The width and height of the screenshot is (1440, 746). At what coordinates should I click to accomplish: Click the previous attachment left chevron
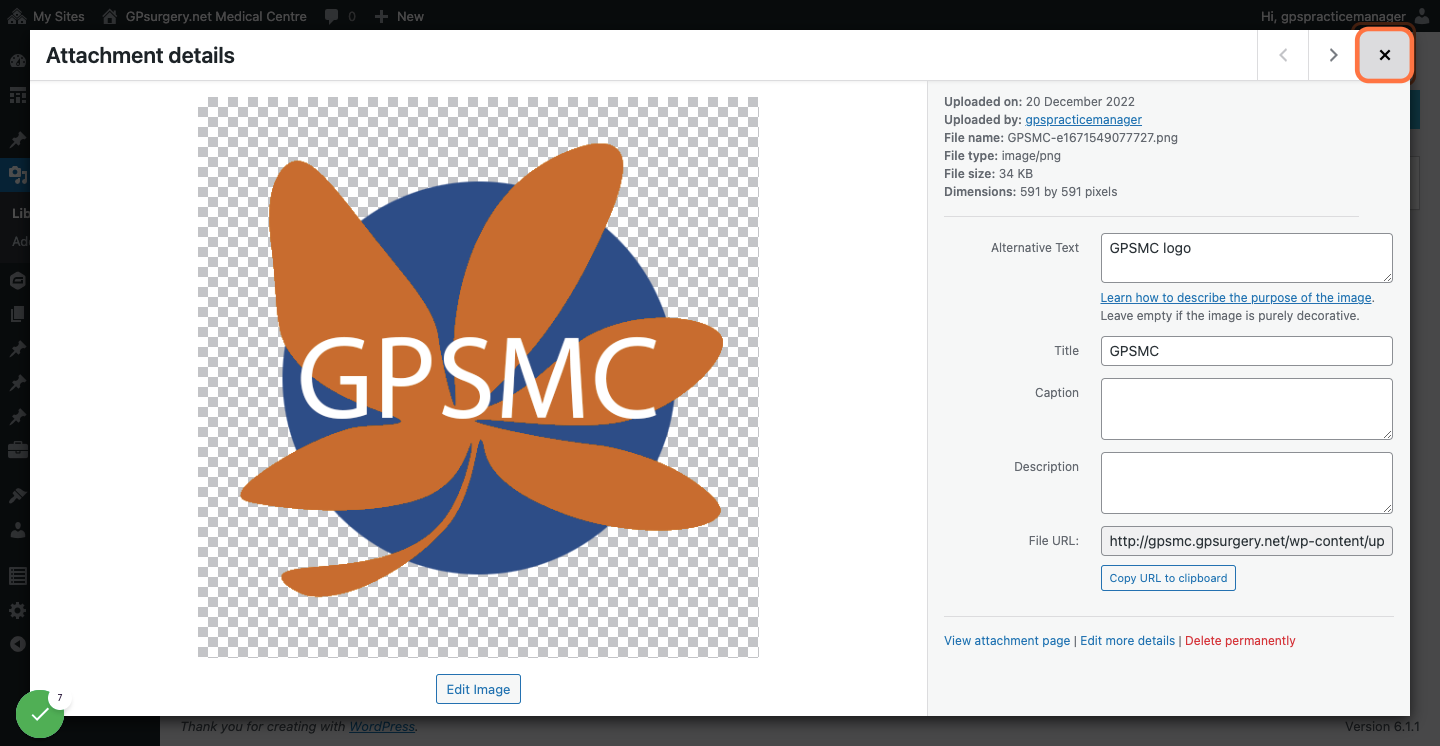coord(1283,55)
